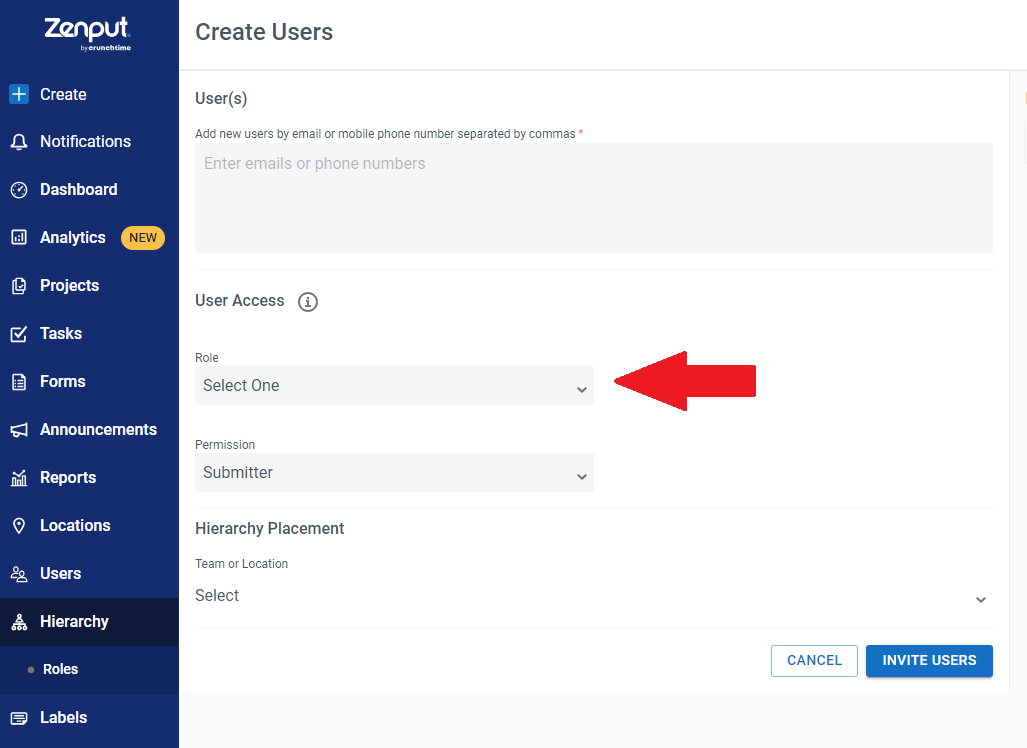
Task: Click the Permission field label
Action: pos(225,445)
